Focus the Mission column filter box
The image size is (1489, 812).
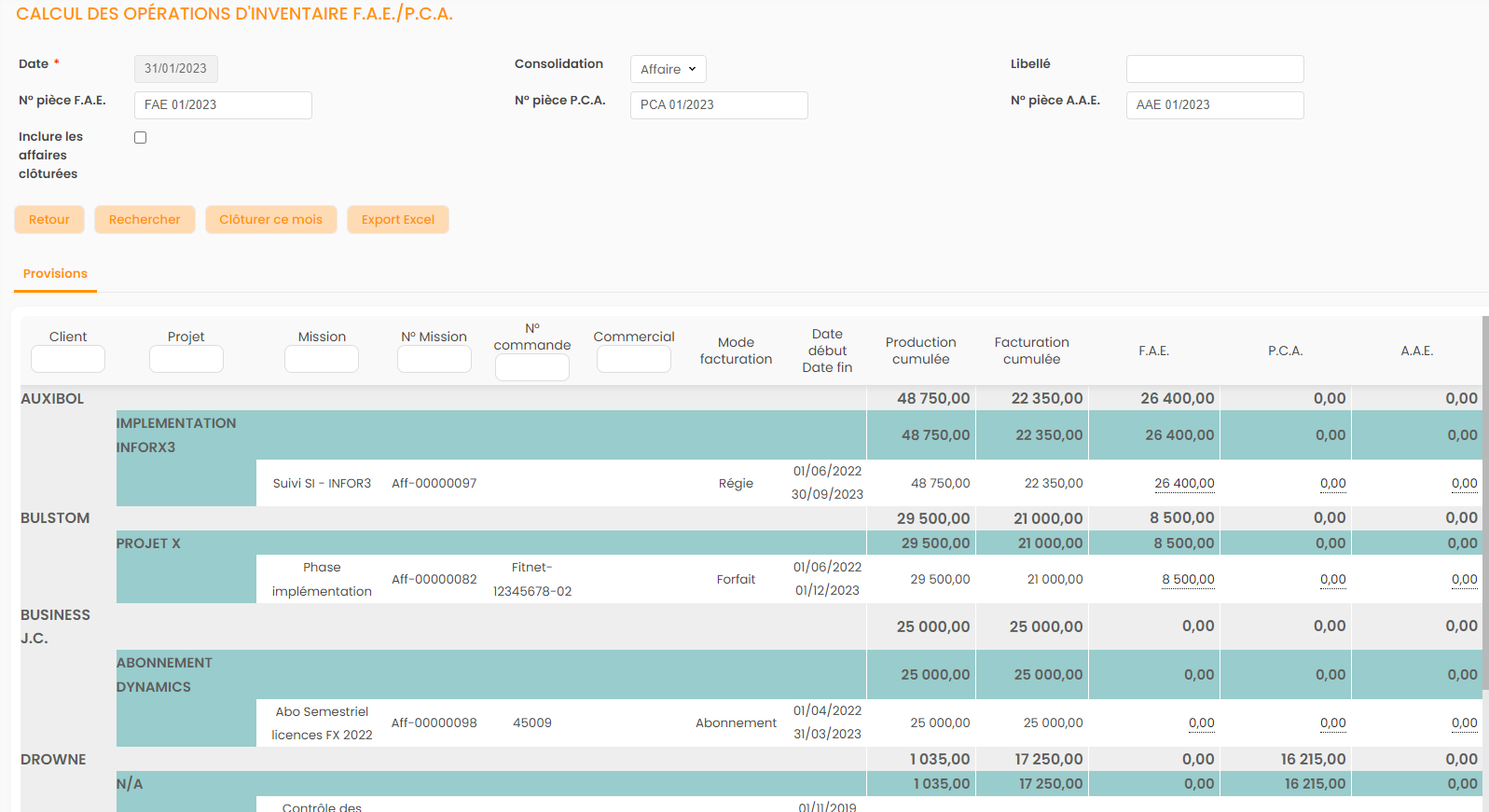pos(322,359)
